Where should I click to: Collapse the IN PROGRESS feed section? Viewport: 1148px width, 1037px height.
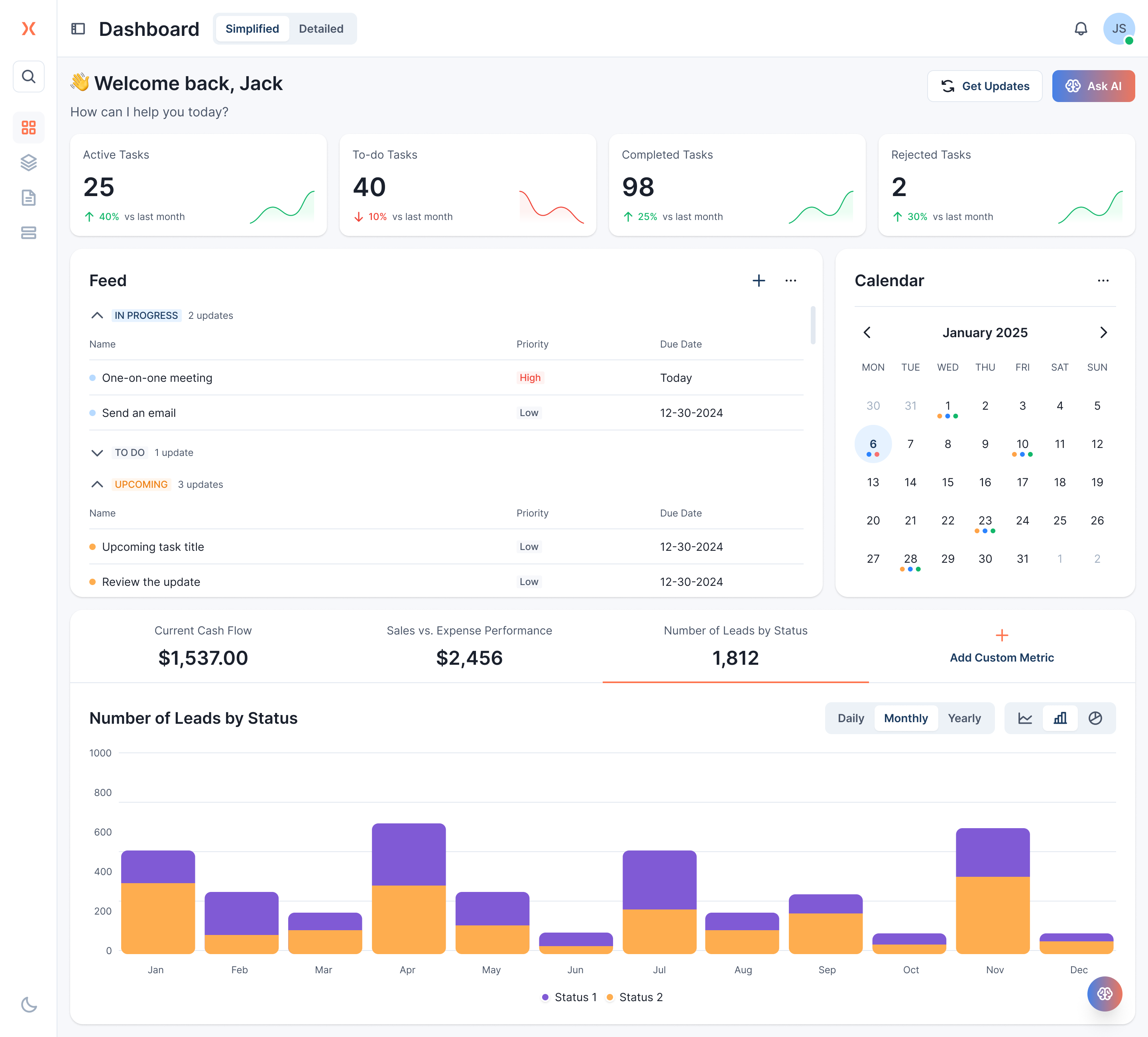pyautogui.click(x=97, y=316)
